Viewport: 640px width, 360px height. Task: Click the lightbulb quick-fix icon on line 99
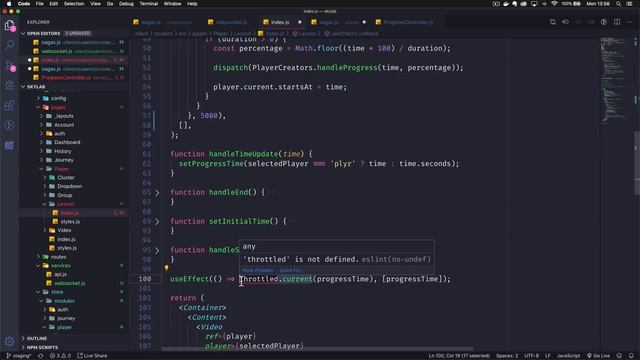pos(166,268)
